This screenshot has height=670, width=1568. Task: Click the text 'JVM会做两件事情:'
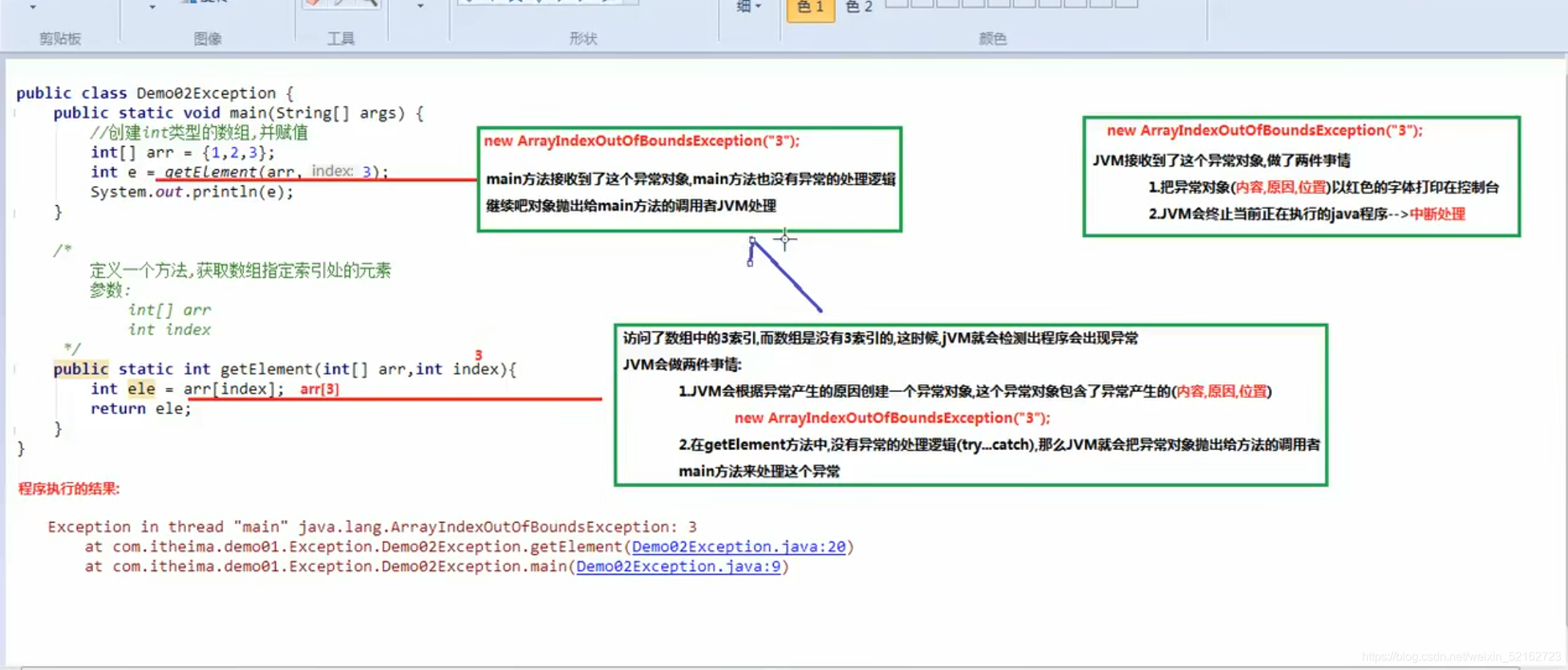click(682, 364)
